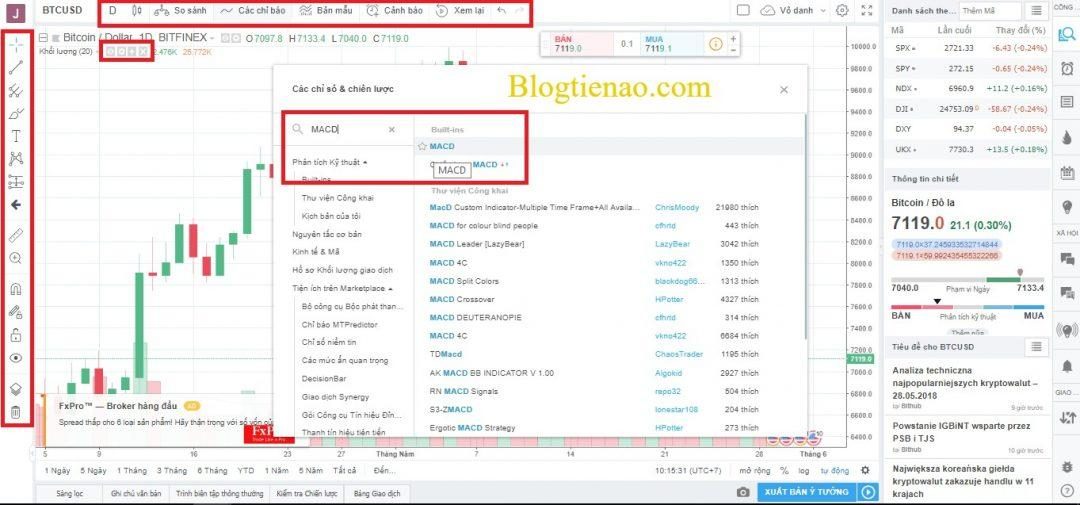Take chart snapshot with camera icon

[742, 492]
